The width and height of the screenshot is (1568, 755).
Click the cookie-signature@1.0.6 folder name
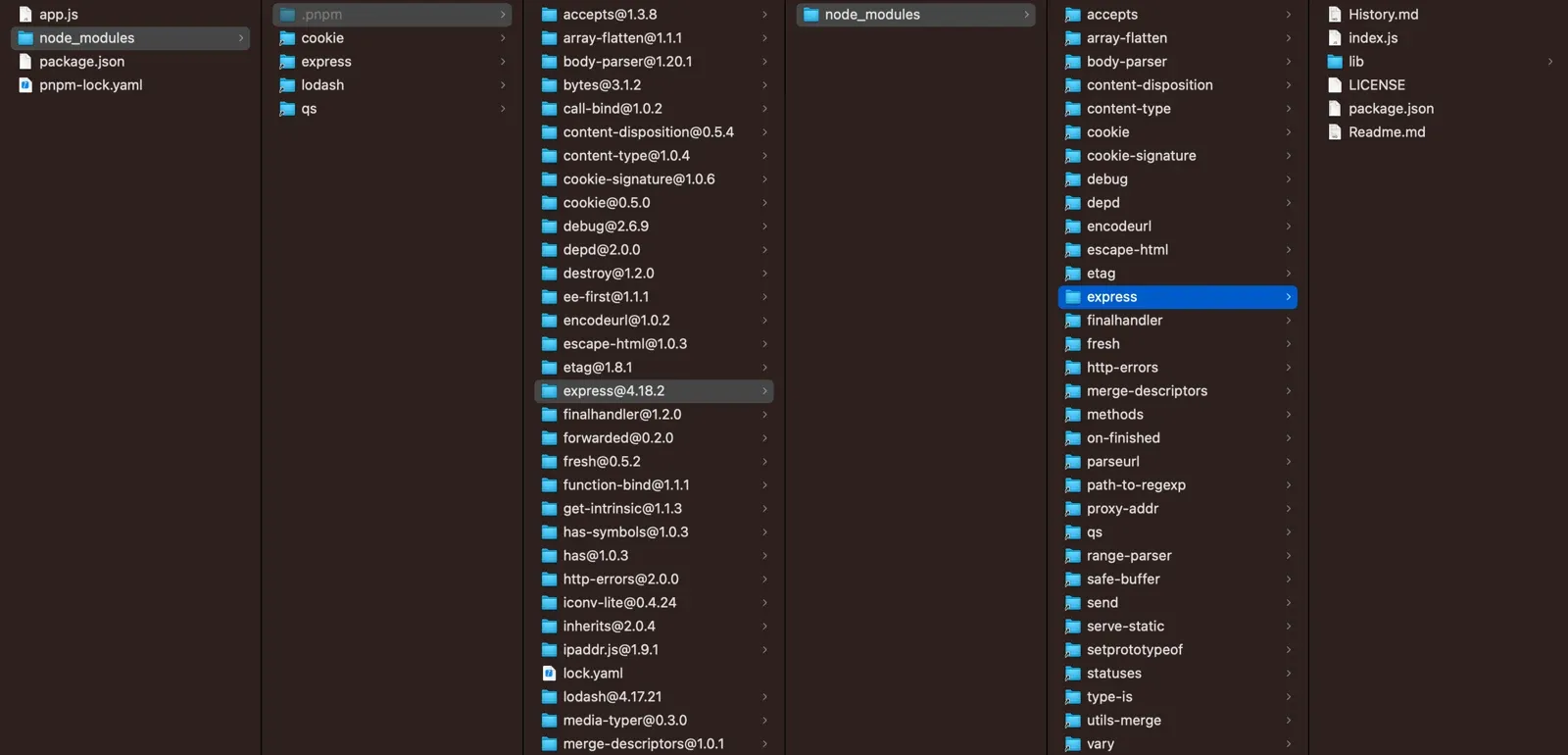point(639,179)
